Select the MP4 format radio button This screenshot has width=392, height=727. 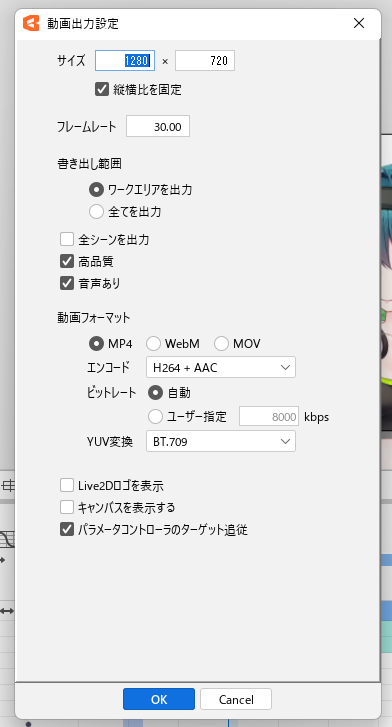(96, 344)
